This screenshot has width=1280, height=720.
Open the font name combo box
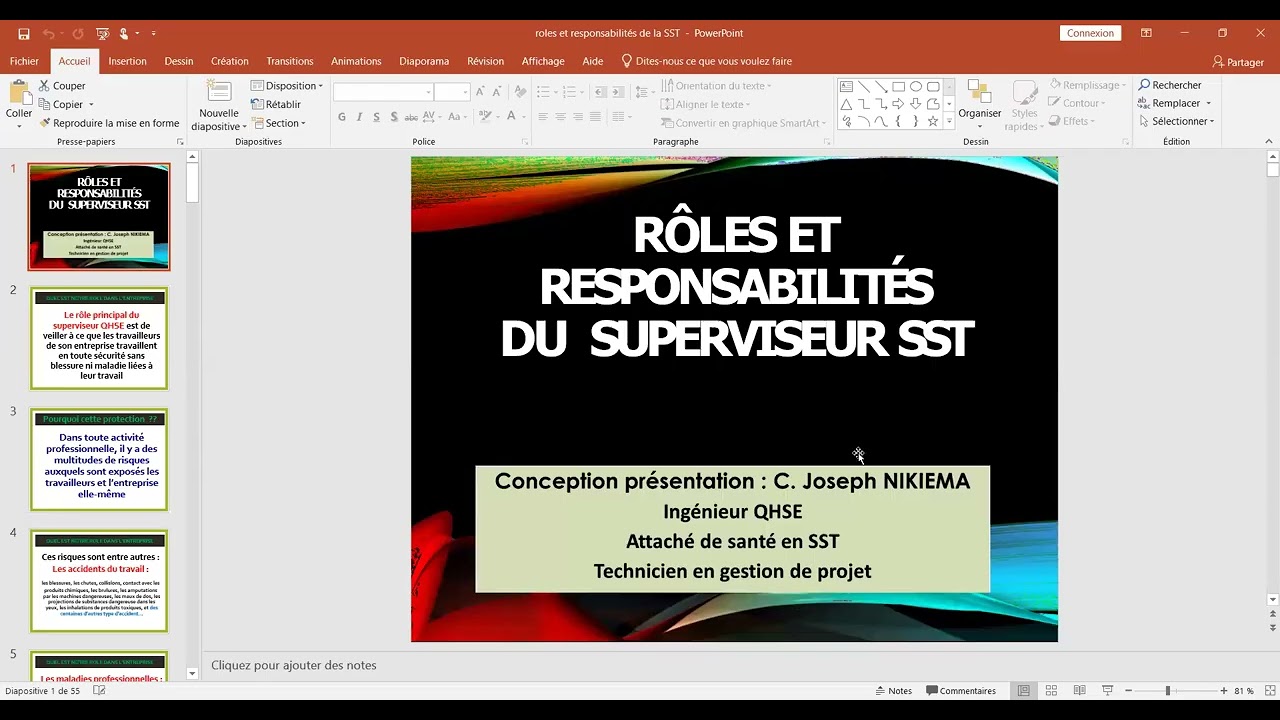(383, 92)
